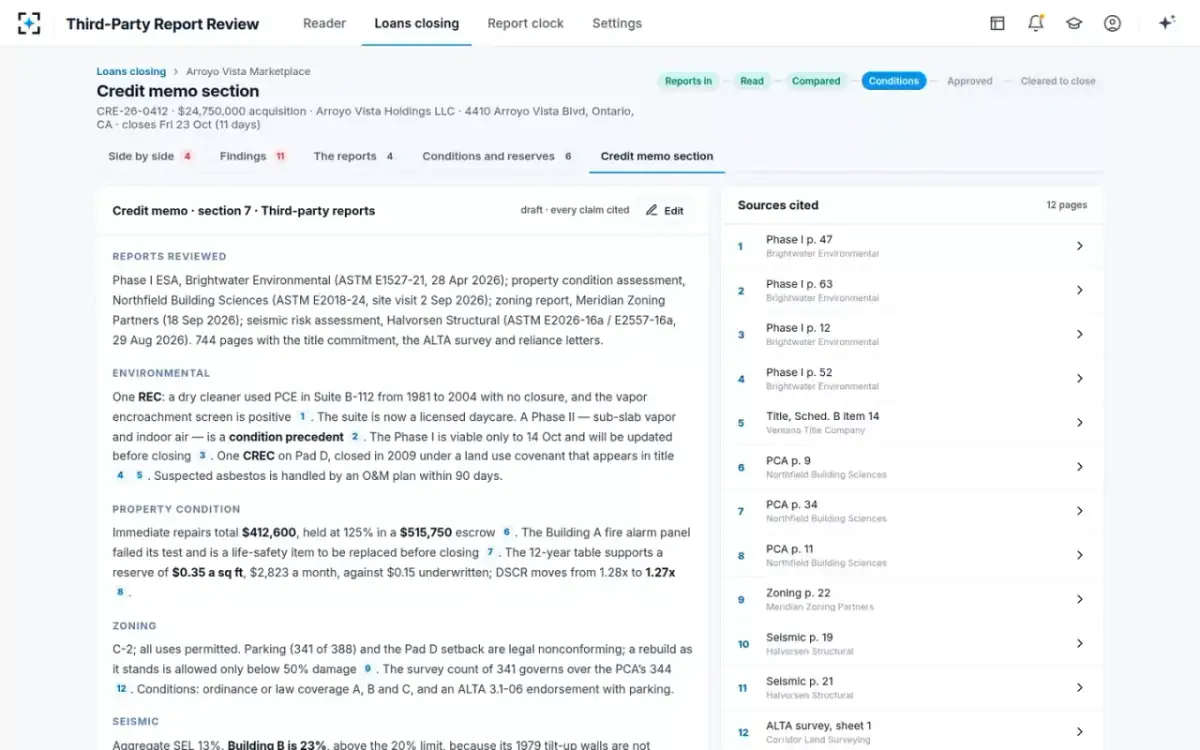Select the Cleared to close stage
1200x750 pixels.
1058,81
